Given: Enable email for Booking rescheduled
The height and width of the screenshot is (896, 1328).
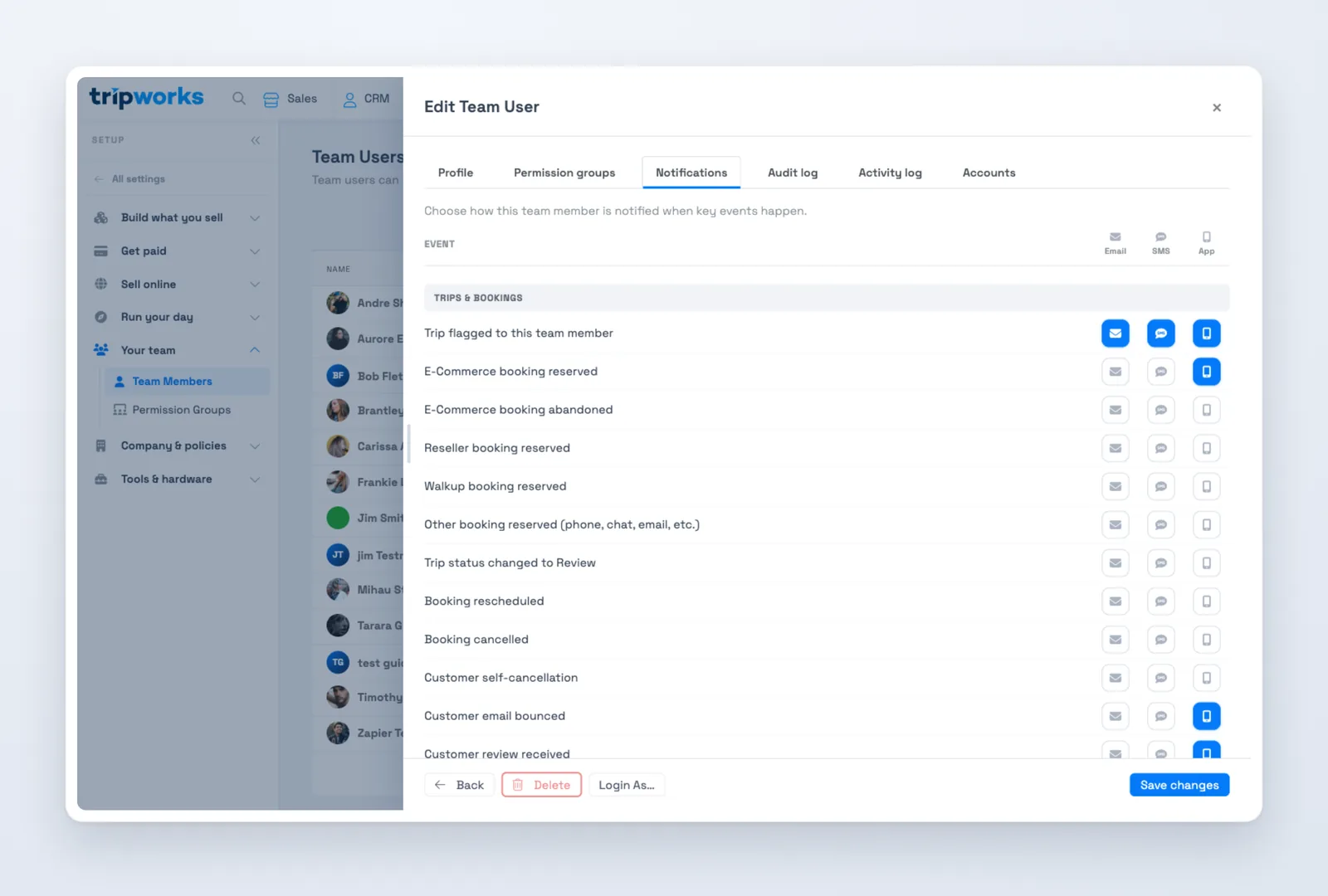Looking at the screenshot, I should point(1116,601).
